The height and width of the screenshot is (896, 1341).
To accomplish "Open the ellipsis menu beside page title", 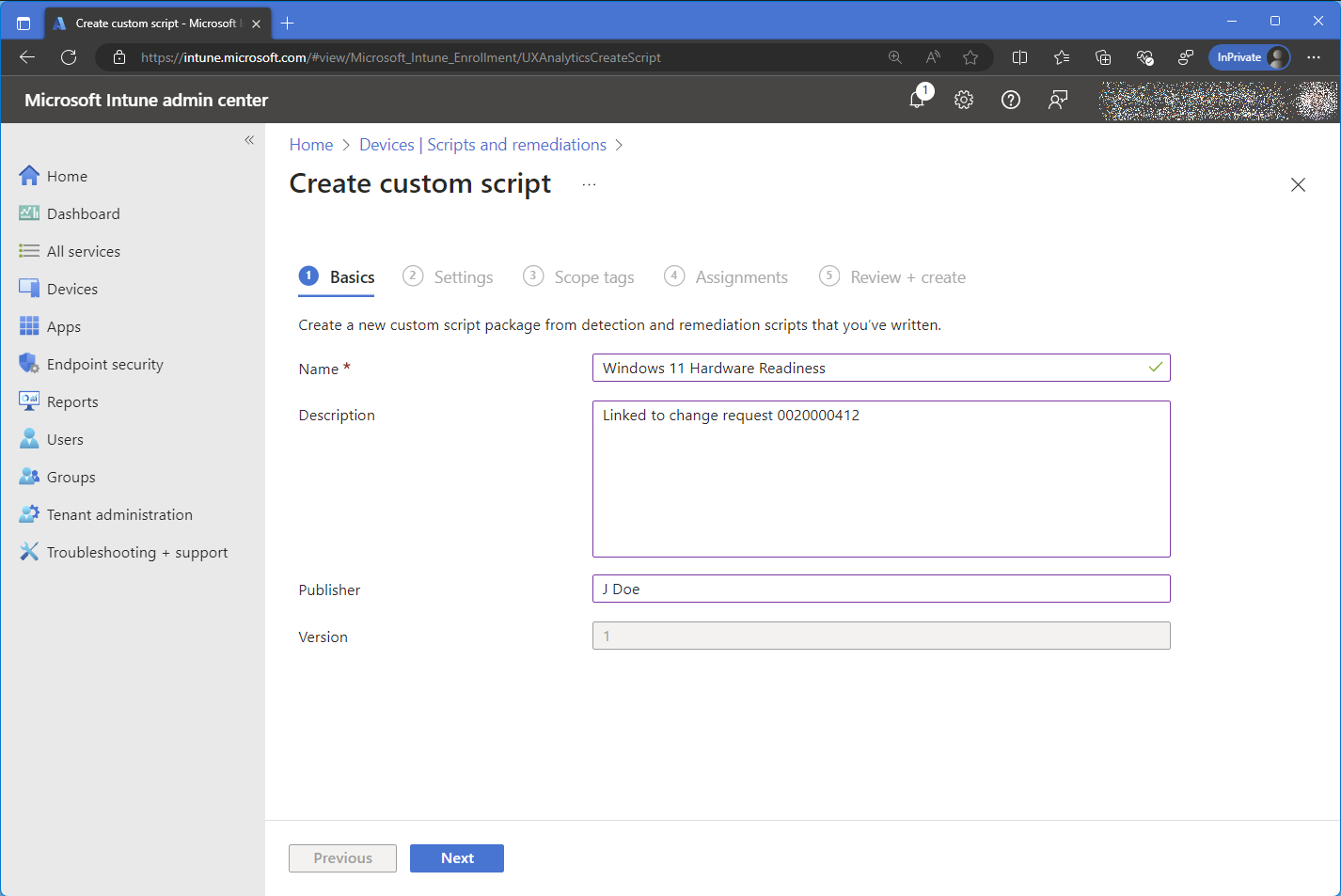I will [x=589, y=184].
